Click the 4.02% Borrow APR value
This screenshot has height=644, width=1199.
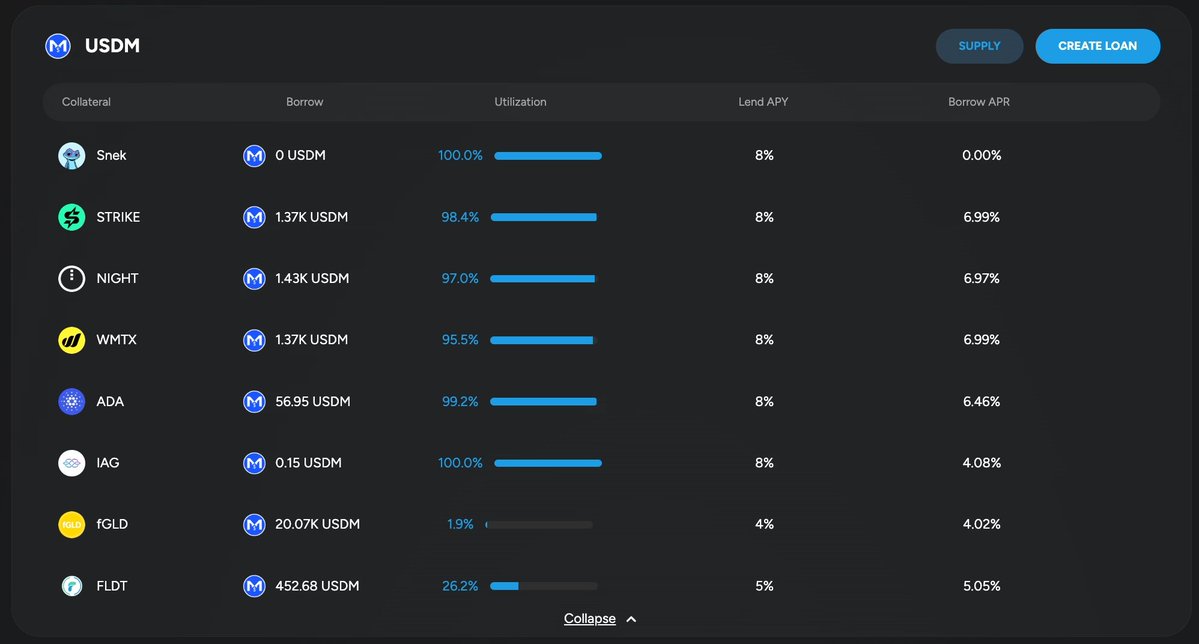tap(981, 525)
